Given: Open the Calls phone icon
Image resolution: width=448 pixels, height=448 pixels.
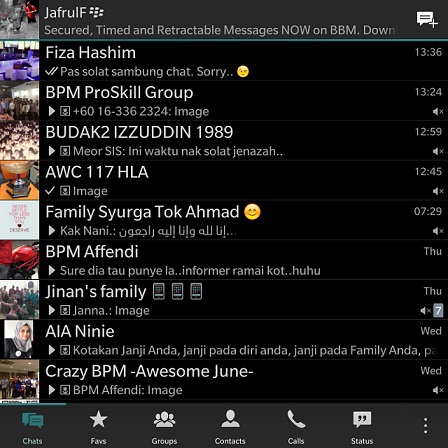Looking at the screenshot, I should [x=296, y=419].
